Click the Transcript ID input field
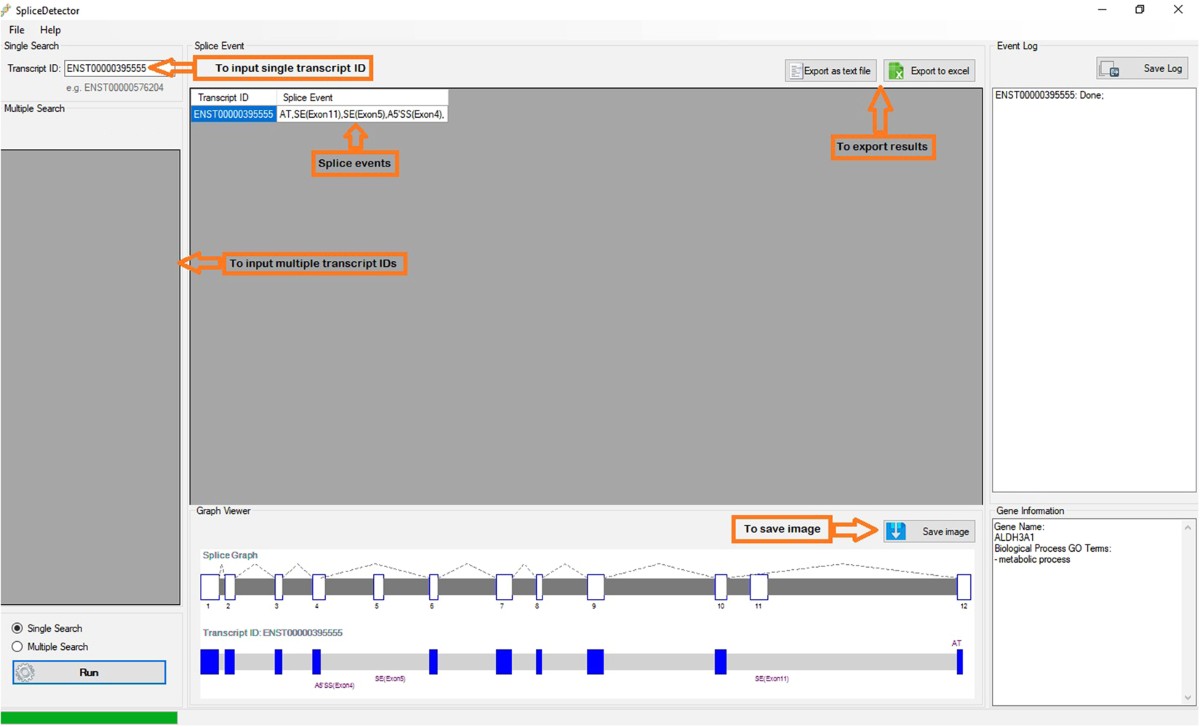 (106, 69)
